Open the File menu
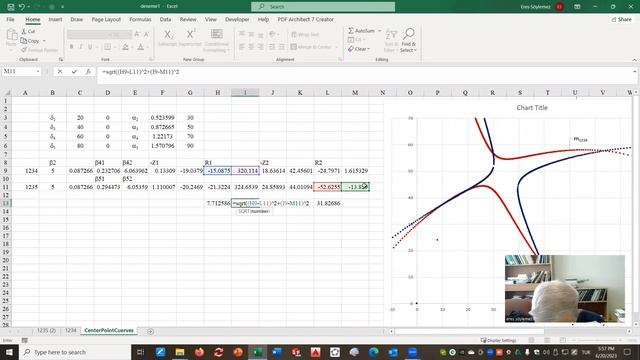Screen dimensions: 640x360 [10, 19]
